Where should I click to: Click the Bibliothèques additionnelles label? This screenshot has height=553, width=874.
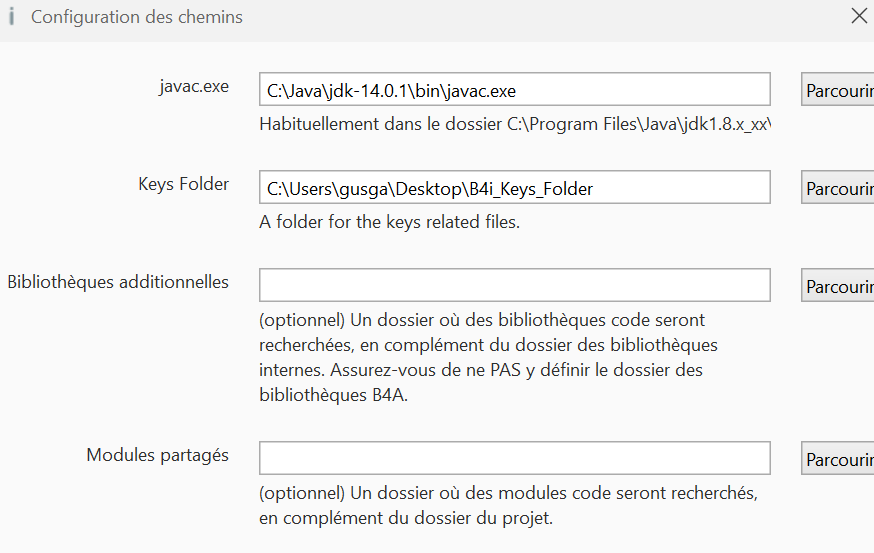tap(118, 282)
